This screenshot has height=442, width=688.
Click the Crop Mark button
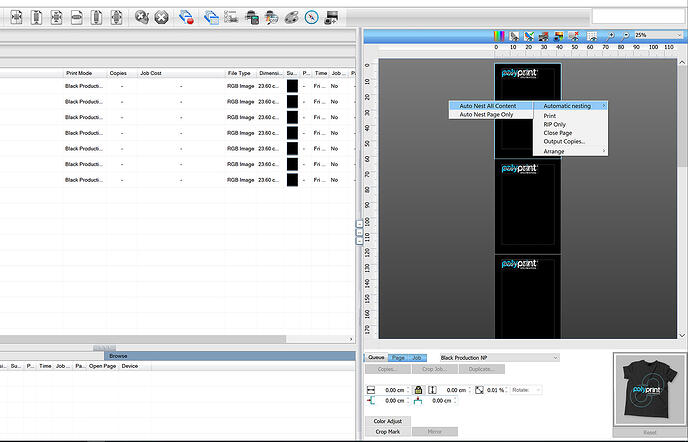[388, 431]
